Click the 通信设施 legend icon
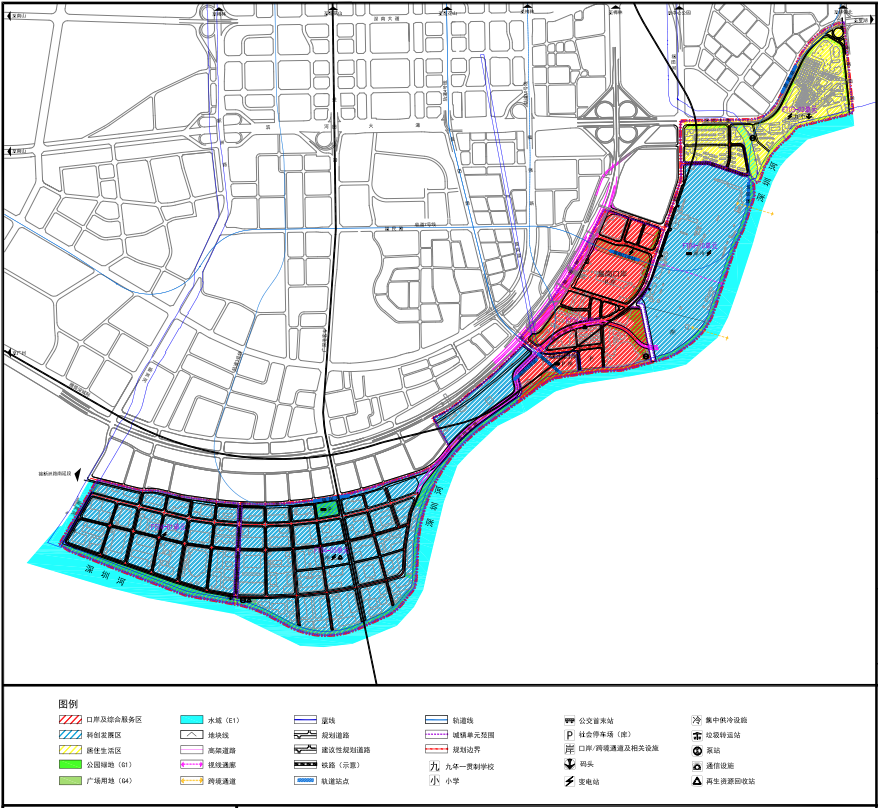Viewport: 878px width, 808px height. tap(697, 765)
